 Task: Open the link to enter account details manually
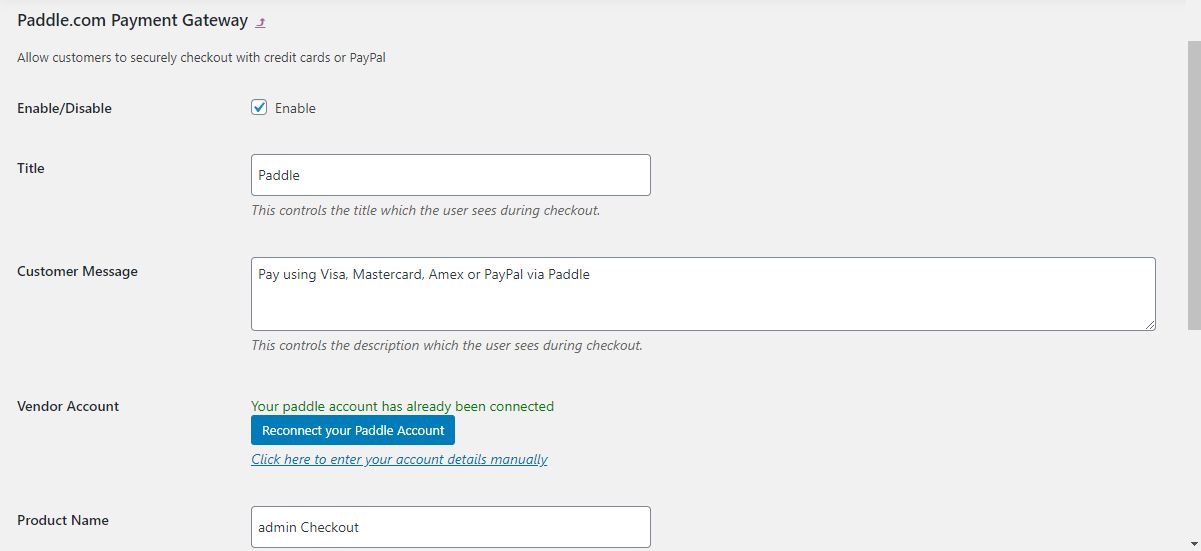[399, 459]
